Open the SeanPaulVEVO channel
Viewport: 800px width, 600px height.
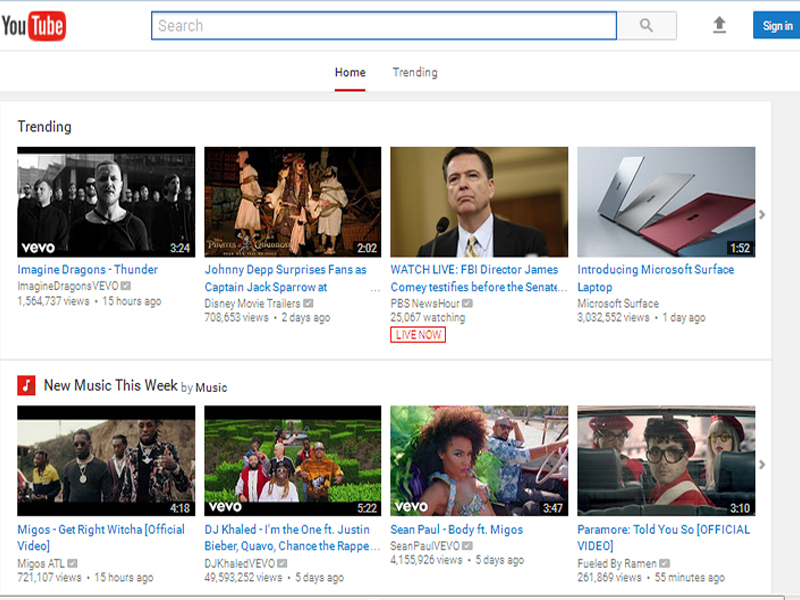[x=425, y=546]
